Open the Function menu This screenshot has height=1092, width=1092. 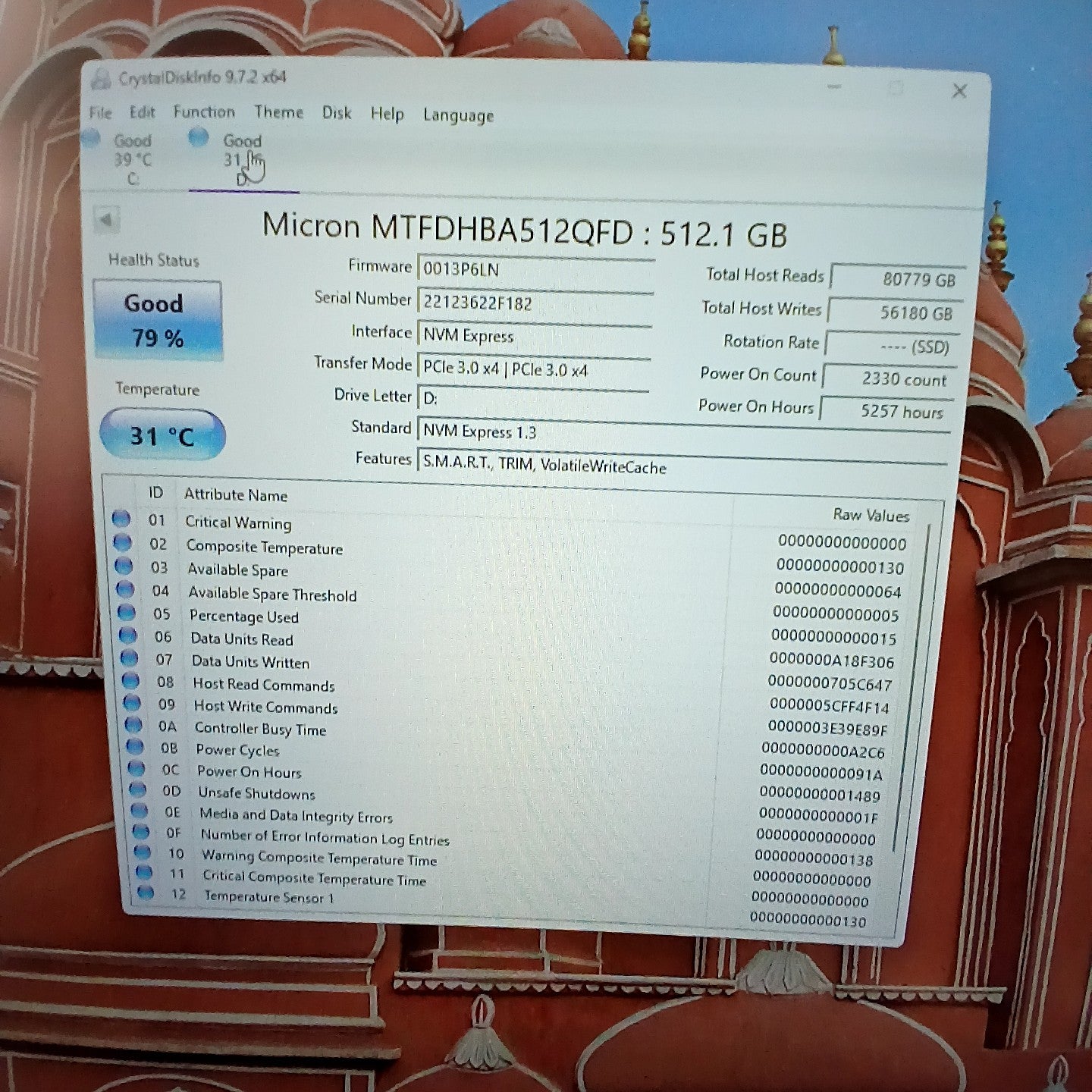point(204,112)
